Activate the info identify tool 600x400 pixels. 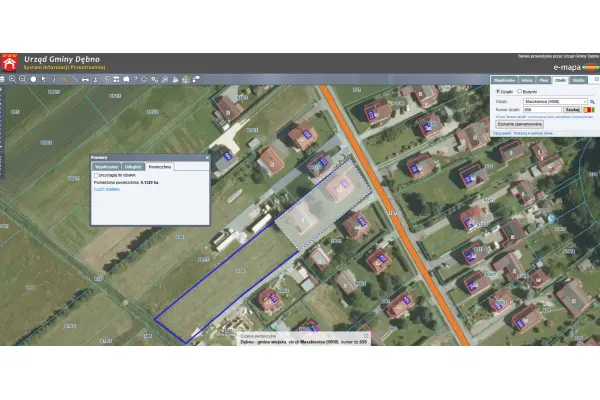(54, 79)
